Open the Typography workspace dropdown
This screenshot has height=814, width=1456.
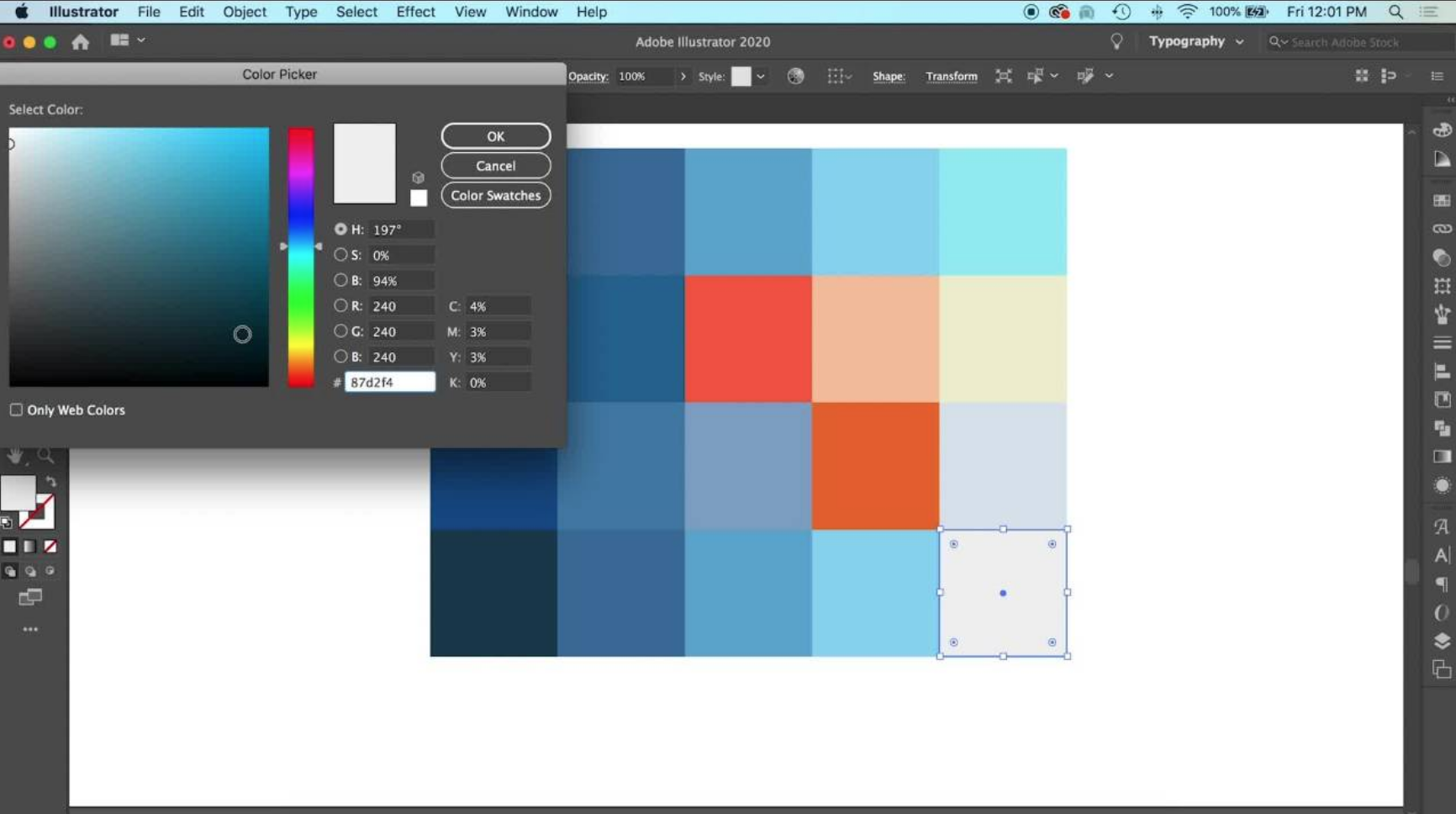pos(1196,41)
